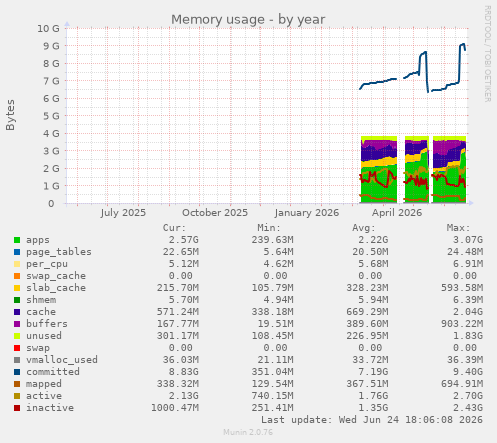Click vmalloc_used max value 36.39M

tap(465, 360)
